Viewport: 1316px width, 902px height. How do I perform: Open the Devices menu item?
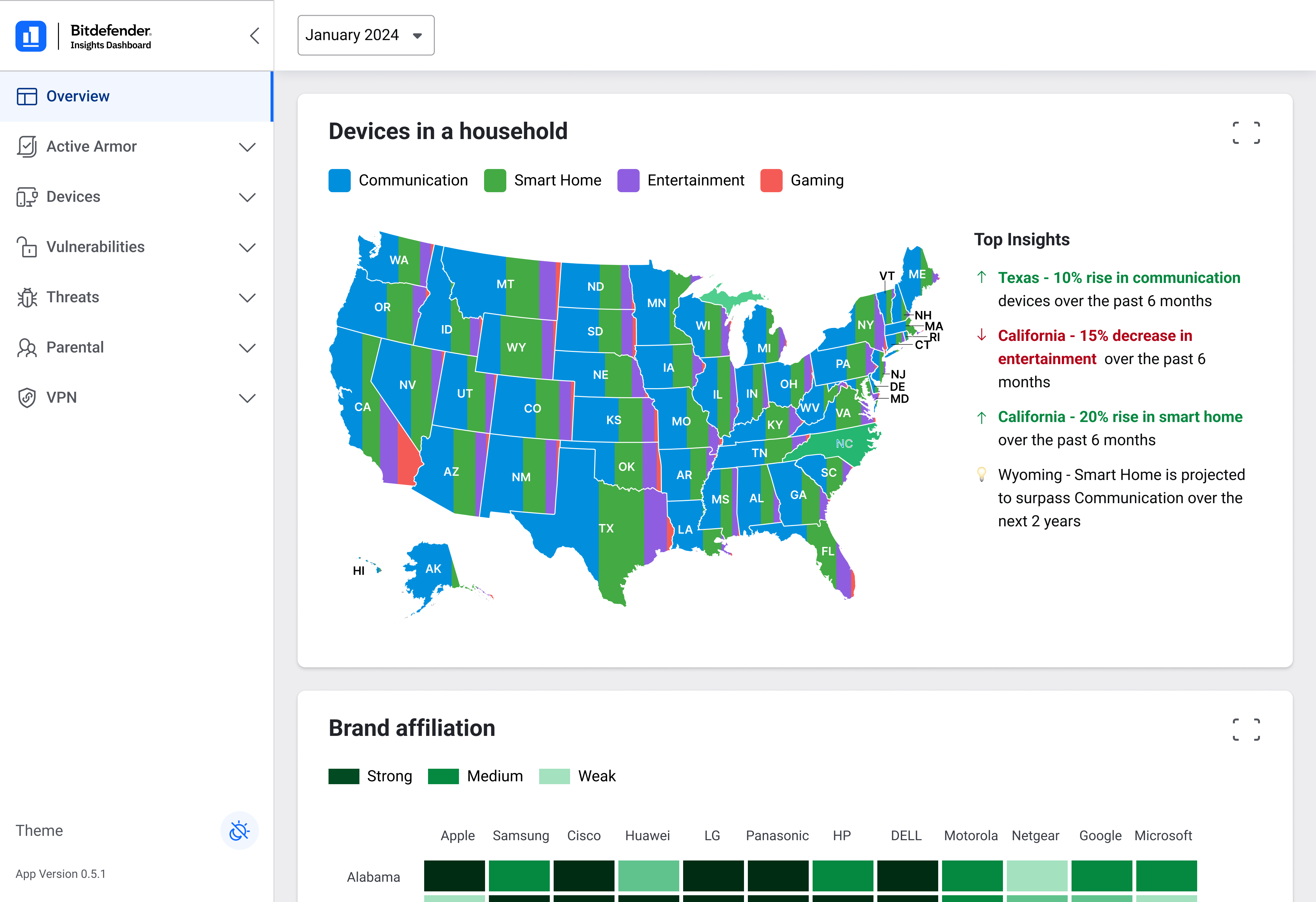137,197
